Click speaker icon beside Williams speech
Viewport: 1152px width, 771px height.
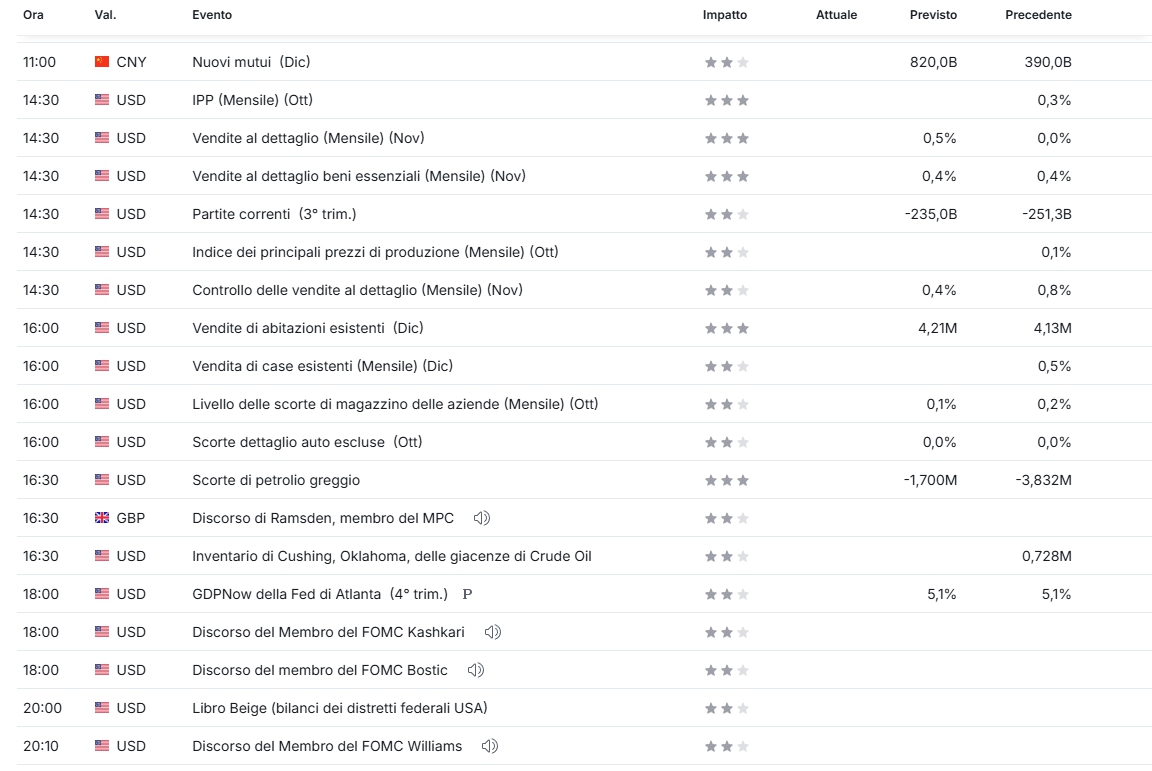coord(490,746)
